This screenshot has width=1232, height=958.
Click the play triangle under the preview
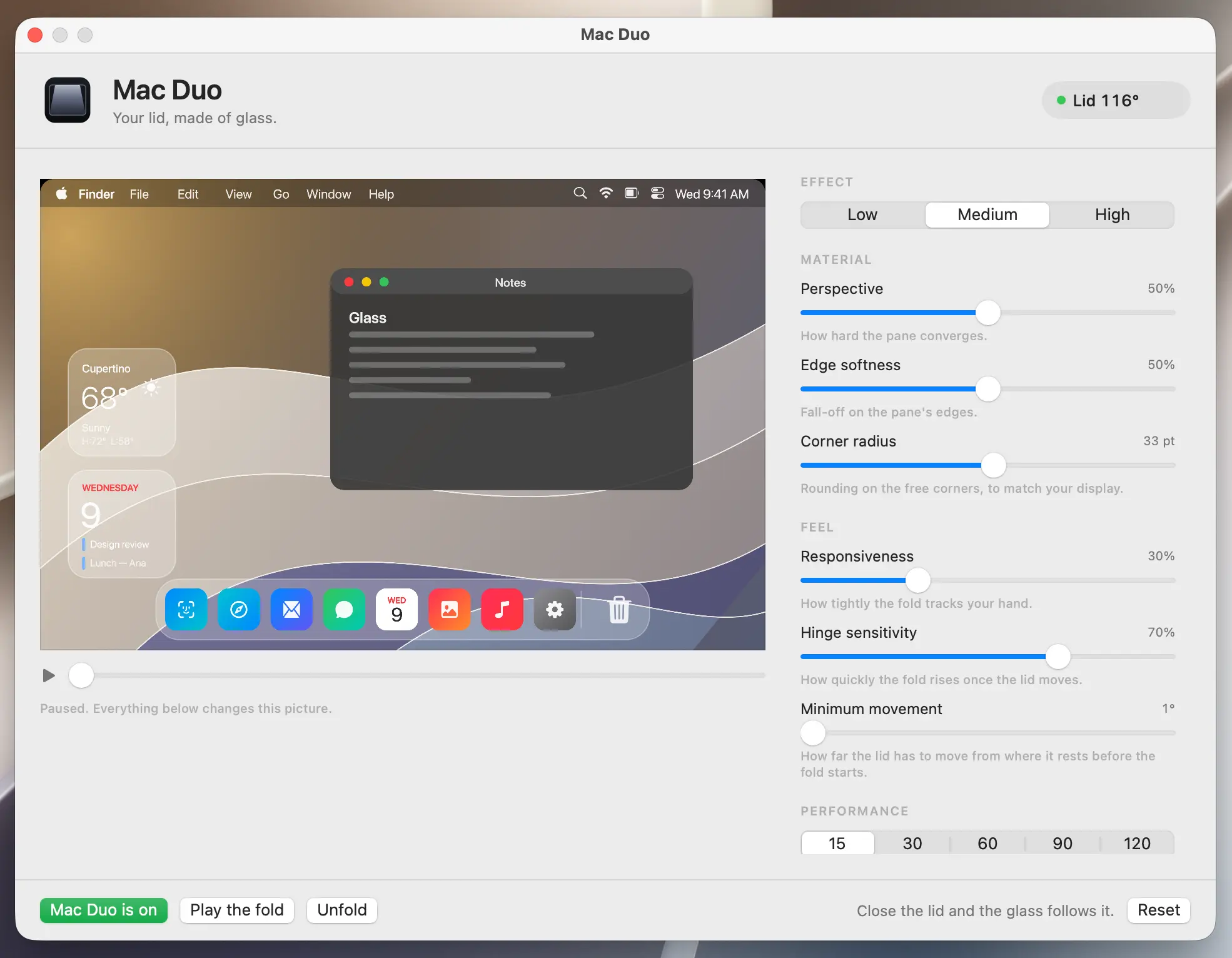click(49, 675)
